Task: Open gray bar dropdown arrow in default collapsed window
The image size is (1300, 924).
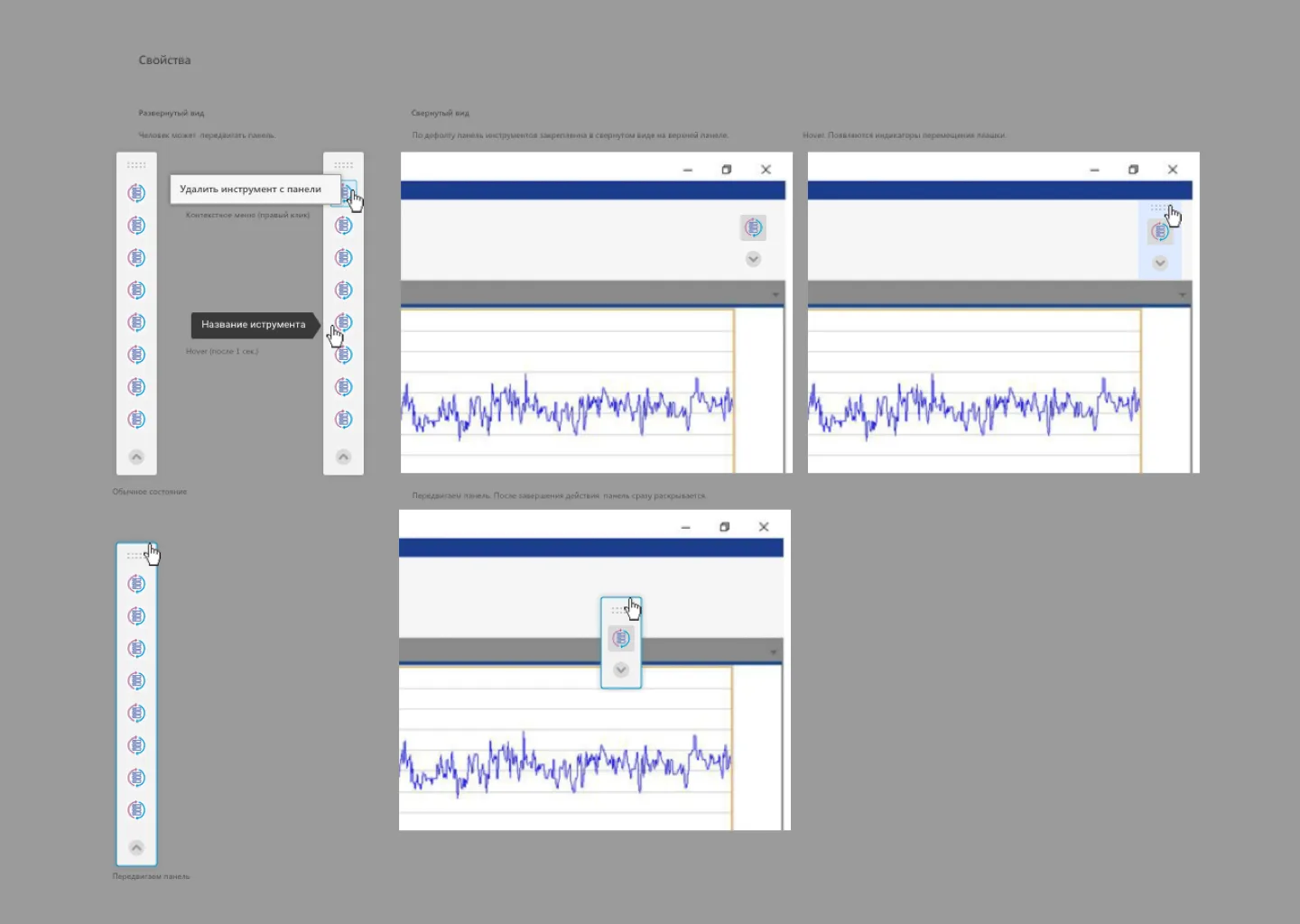Action: click(x=775, y=295)
